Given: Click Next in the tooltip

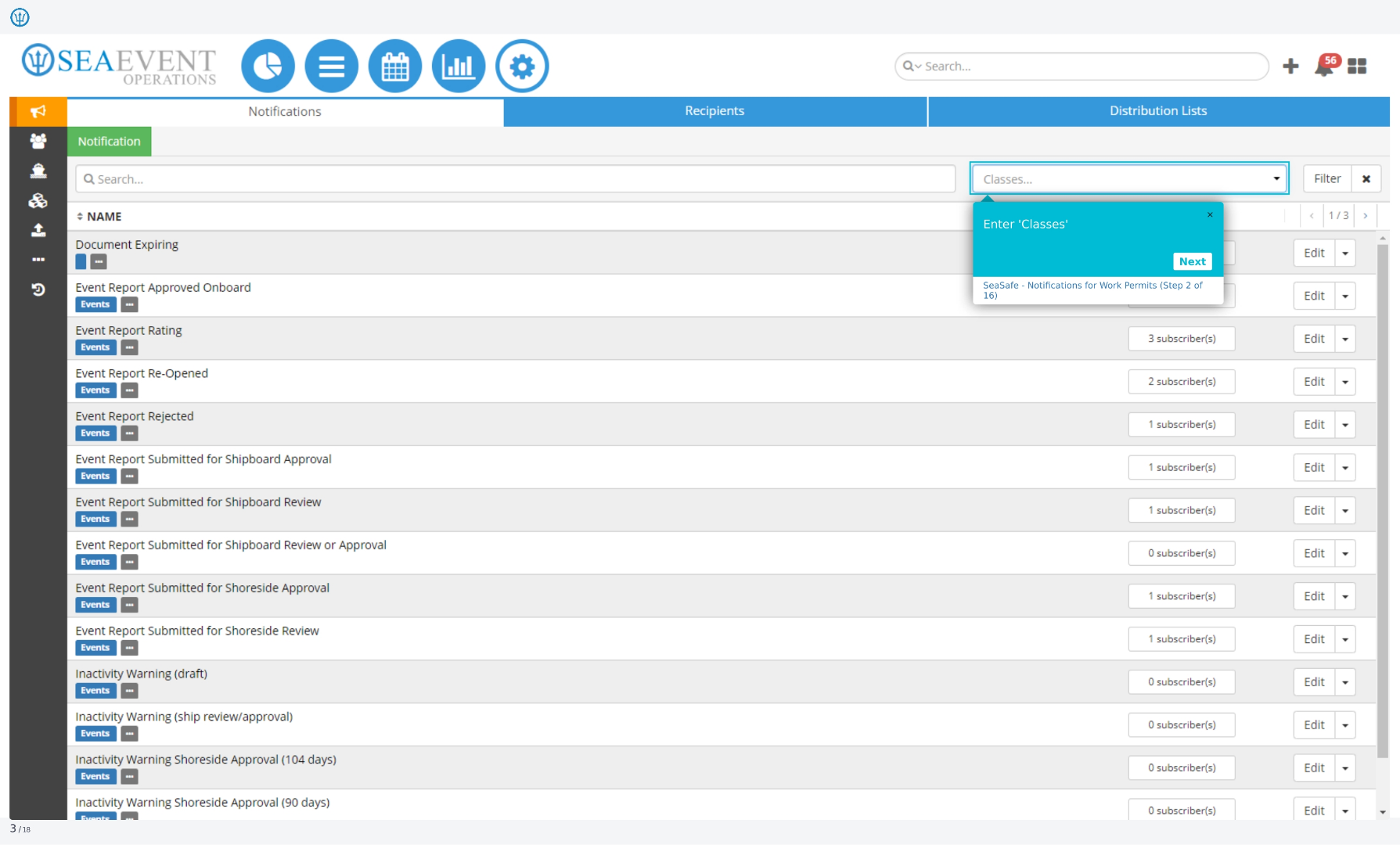Looking at the screenshot, I should pos(1193,261).
